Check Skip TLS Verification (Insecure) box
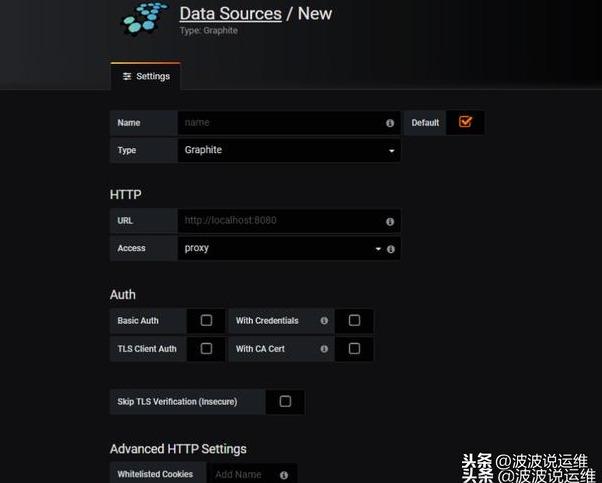Image resolution: width=602 pixels, height=483 pixels. point(285,401)
